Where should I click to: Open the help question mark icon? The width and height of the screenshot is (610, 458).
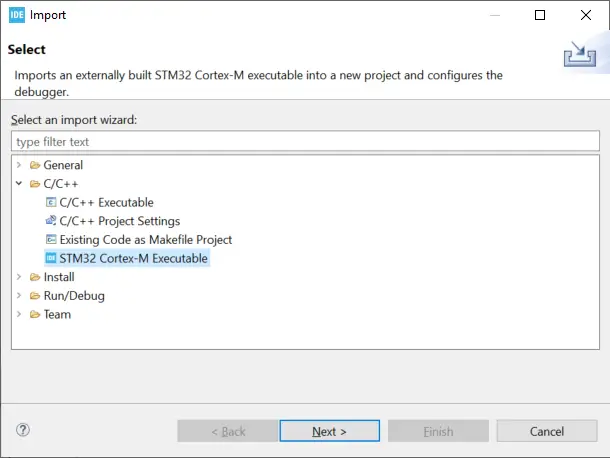(x=23, y=430)
